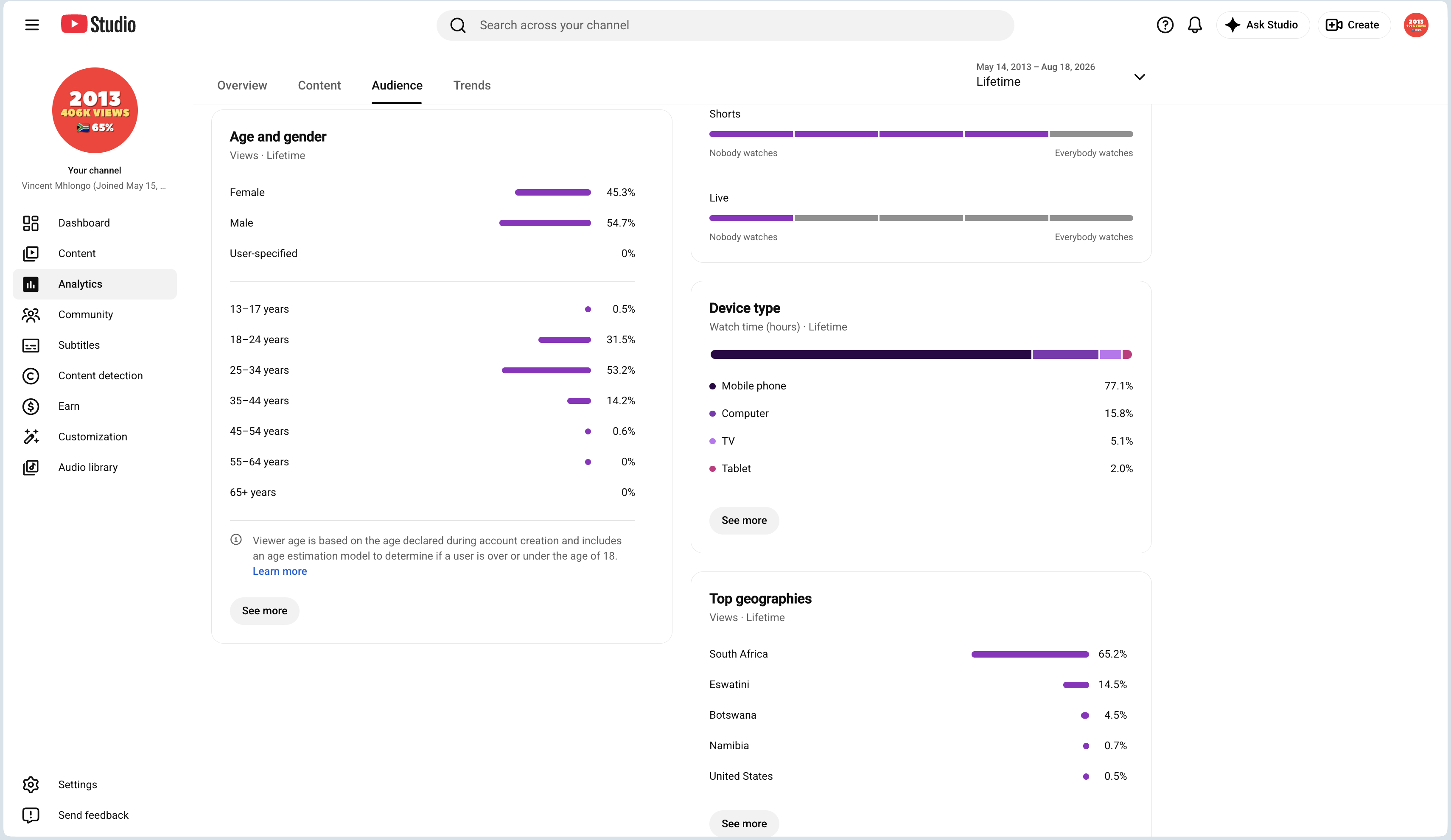This screenshot has width=1451, height=840.
Task: Click See more under Device type
Action: pyautogui.click(x=744, y=520)
